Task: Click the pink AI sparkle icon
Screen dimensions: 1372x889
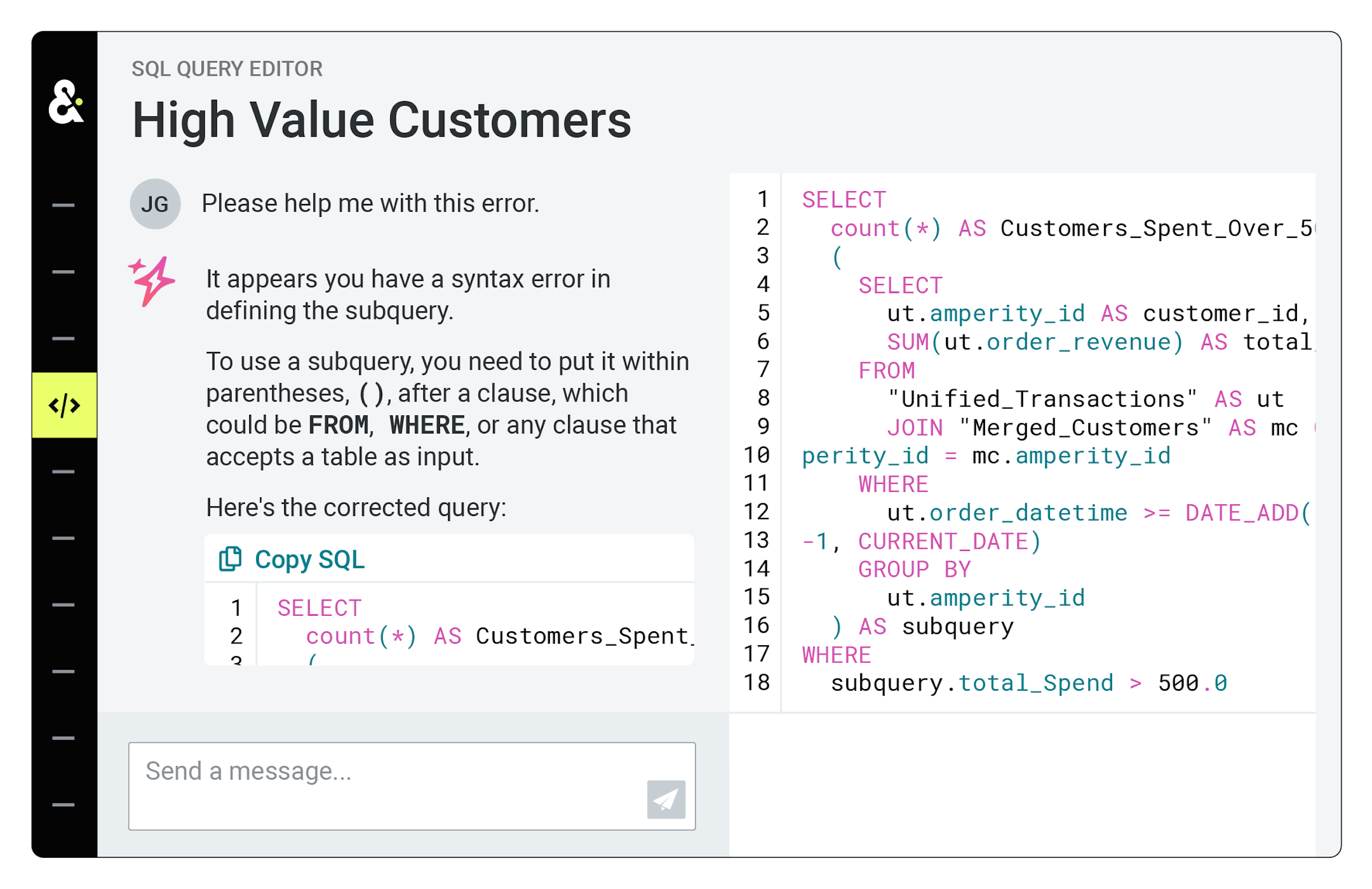Action: pyautogui.click(x=152, y=281)
